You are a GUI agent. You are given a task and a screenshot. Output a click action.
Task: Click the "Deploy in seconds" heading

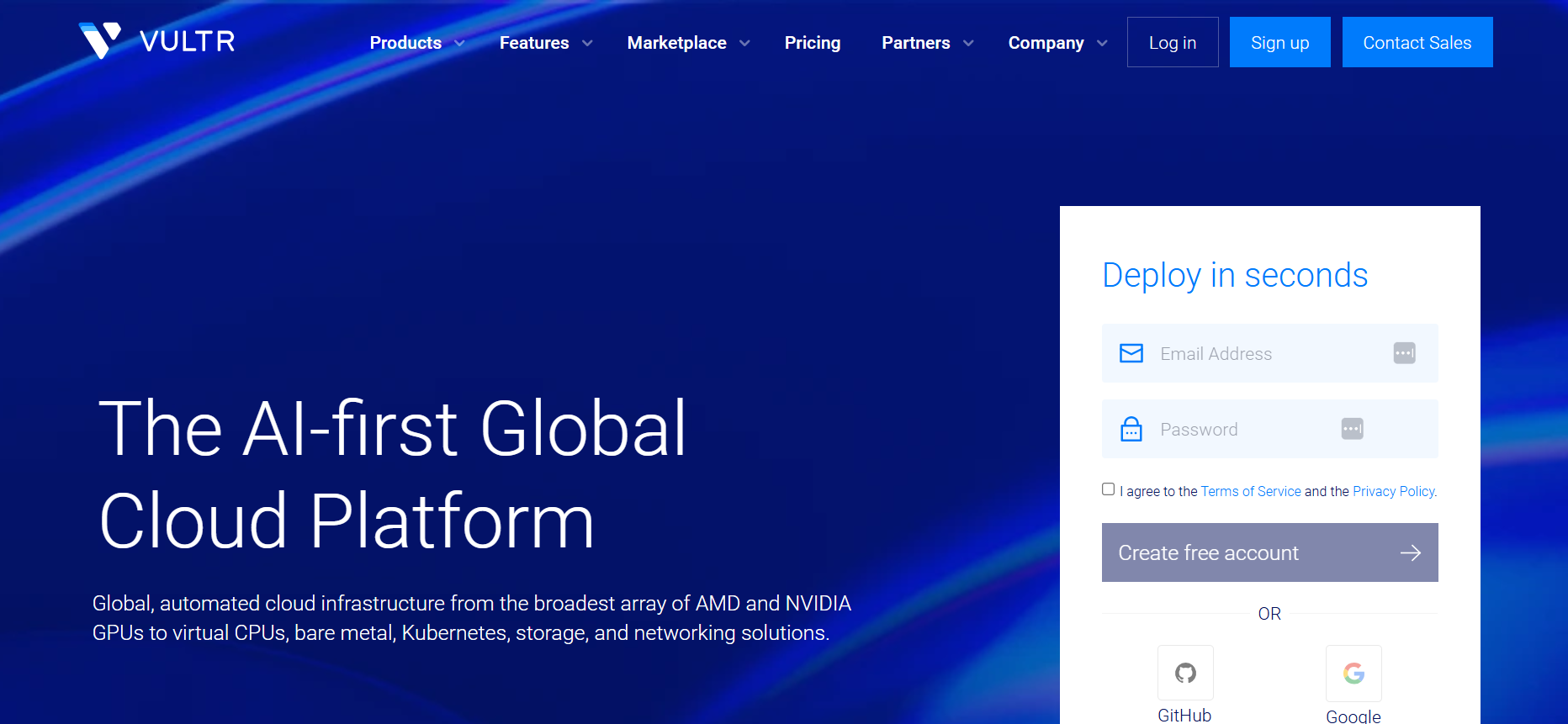click(x=1235, y=275)
